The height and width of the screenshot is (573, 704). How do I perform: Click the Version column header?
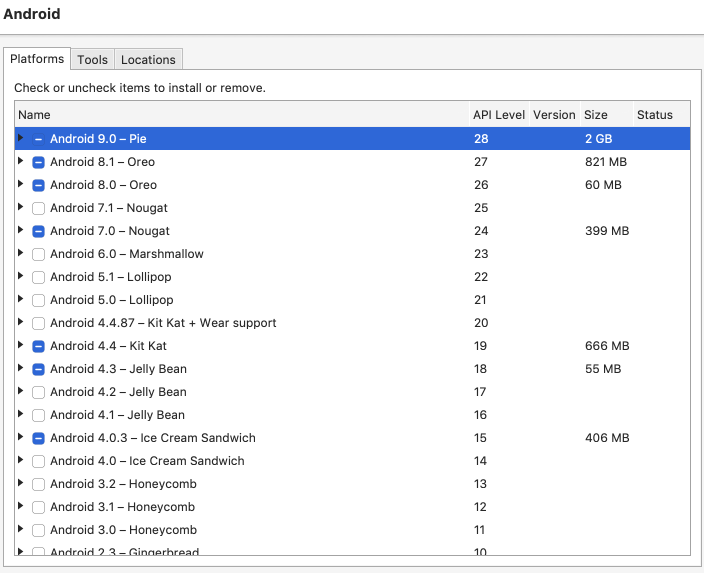554,115
